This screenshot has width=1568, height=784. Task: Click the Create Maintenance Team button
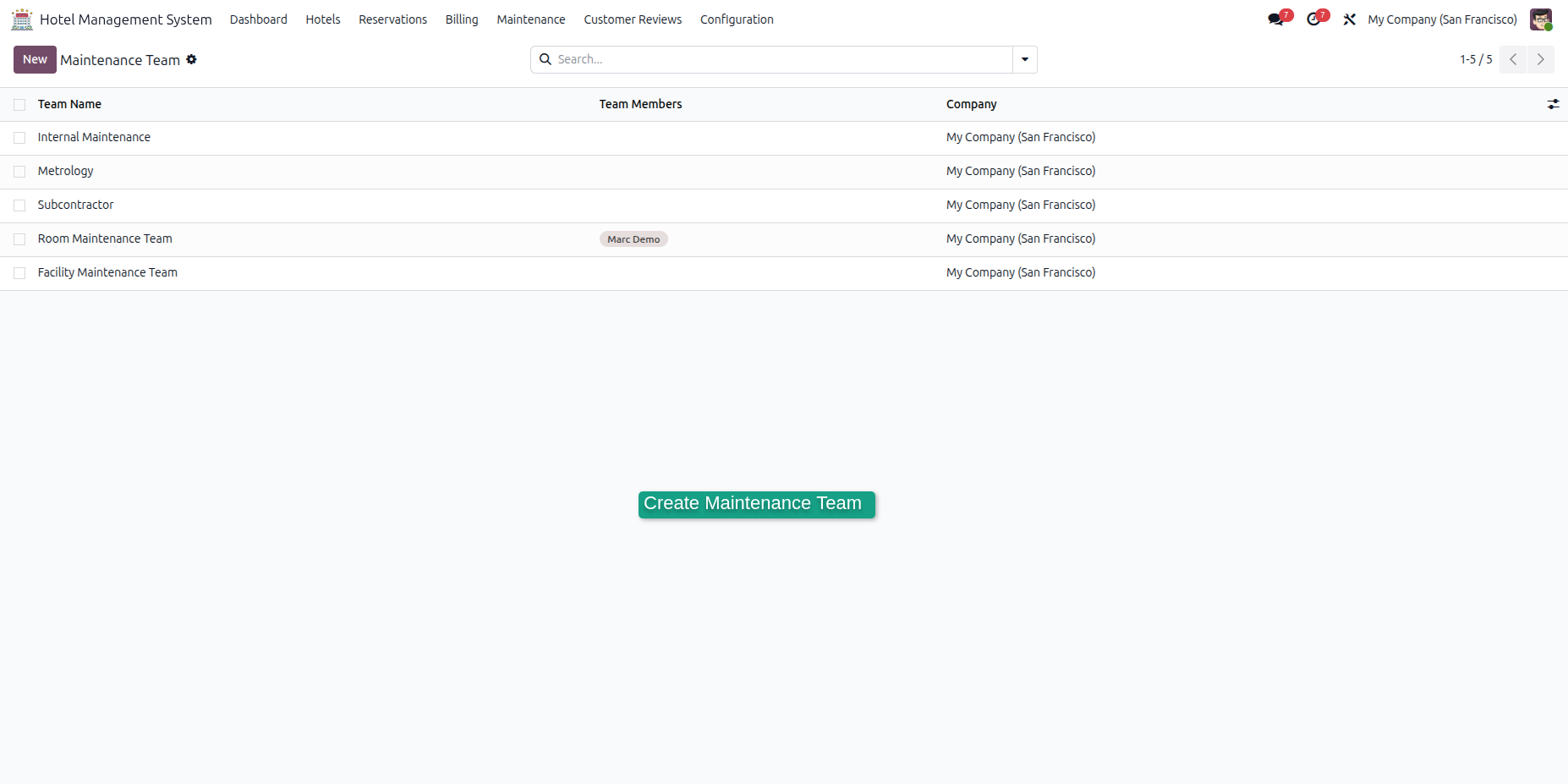(756, 504)
